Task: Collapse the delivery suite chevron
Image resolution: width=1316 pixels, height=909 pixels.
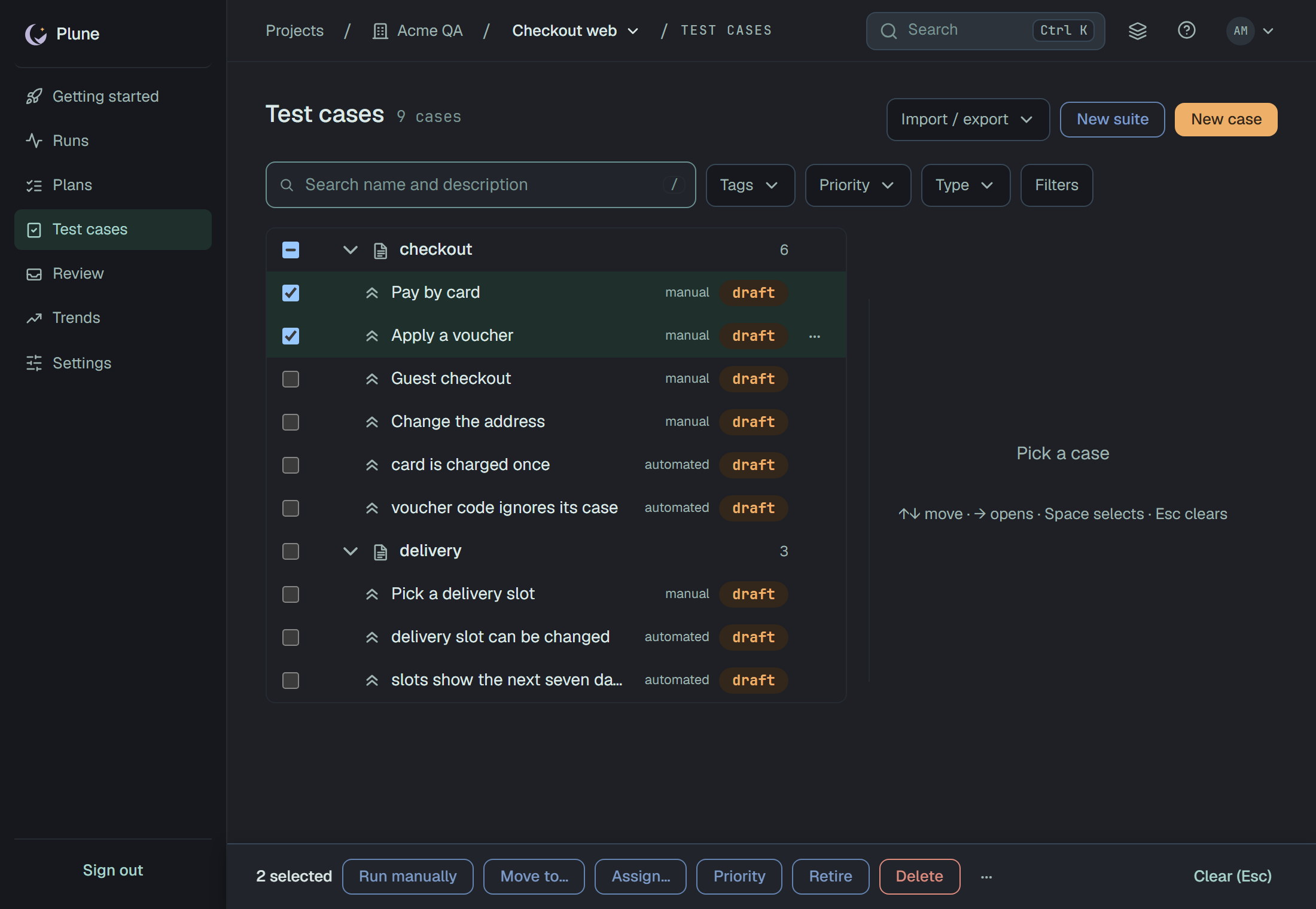Action: (351, 551)
